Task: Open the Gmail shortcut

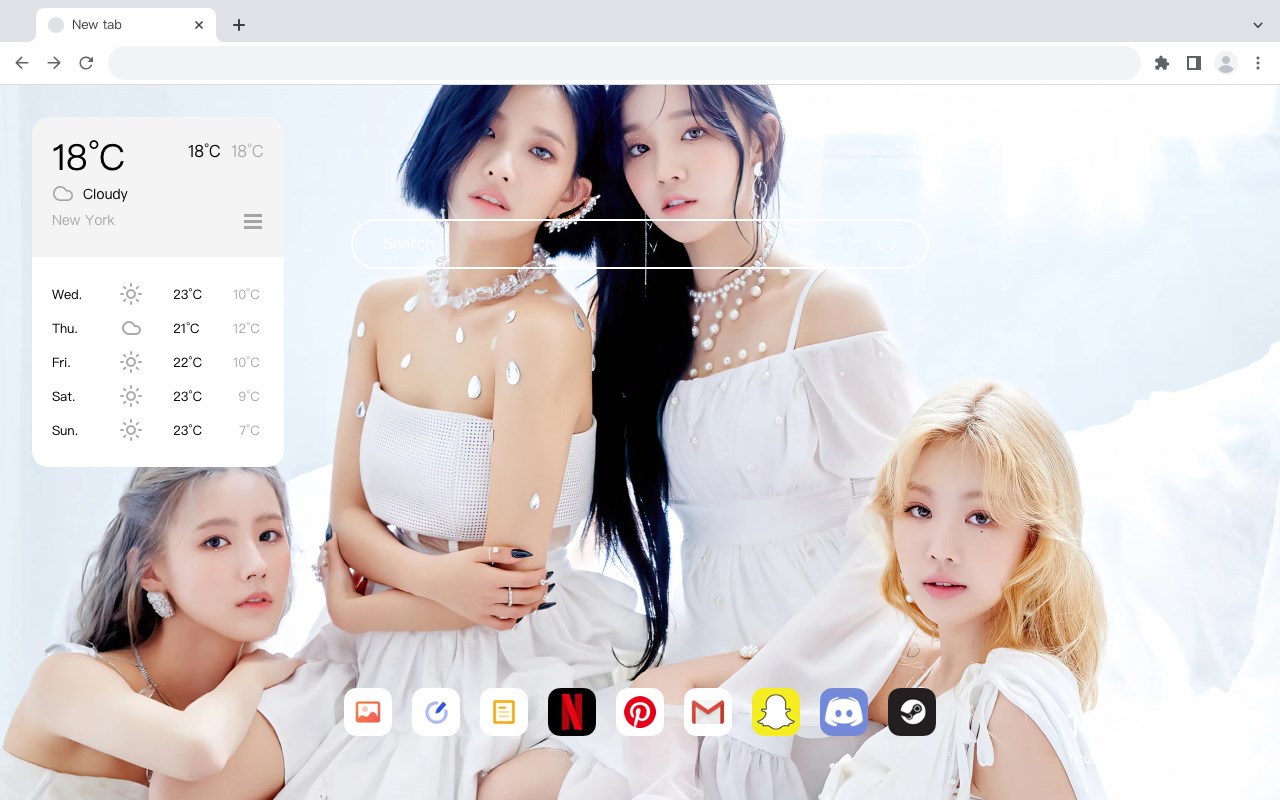Action: tap(708, 712)
